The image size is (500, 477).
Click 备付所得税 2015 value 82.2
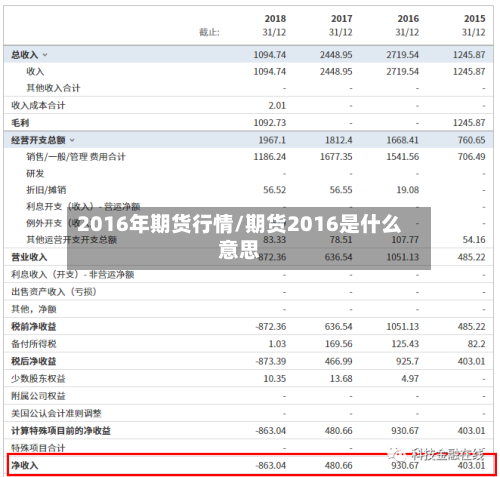(476, 344)
